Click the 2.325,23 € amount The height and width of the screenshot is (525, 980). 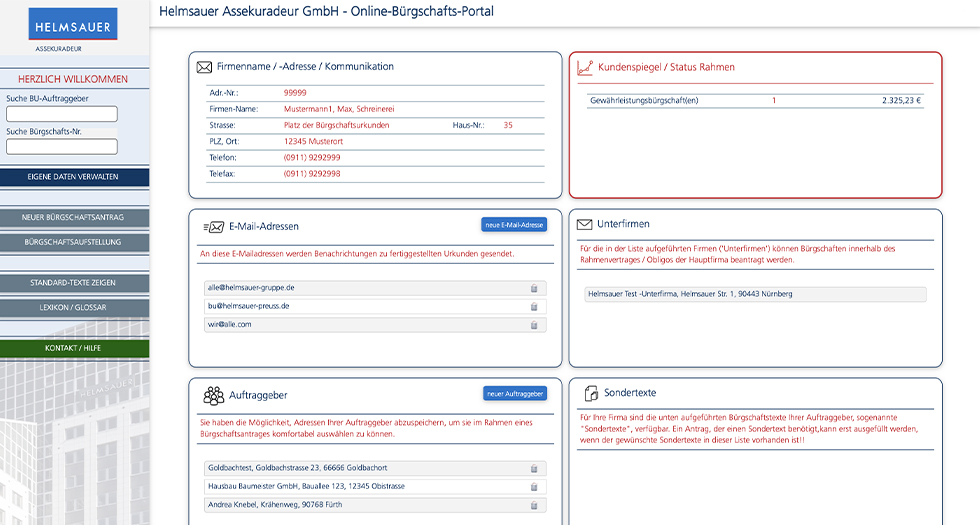click(901, 101)
